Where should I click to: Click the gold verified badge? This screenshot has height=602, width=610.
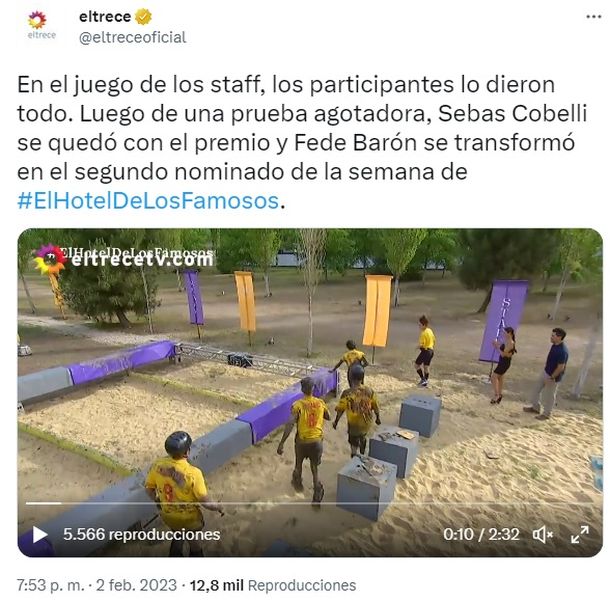pyautogui.click(x=143, y=17)
